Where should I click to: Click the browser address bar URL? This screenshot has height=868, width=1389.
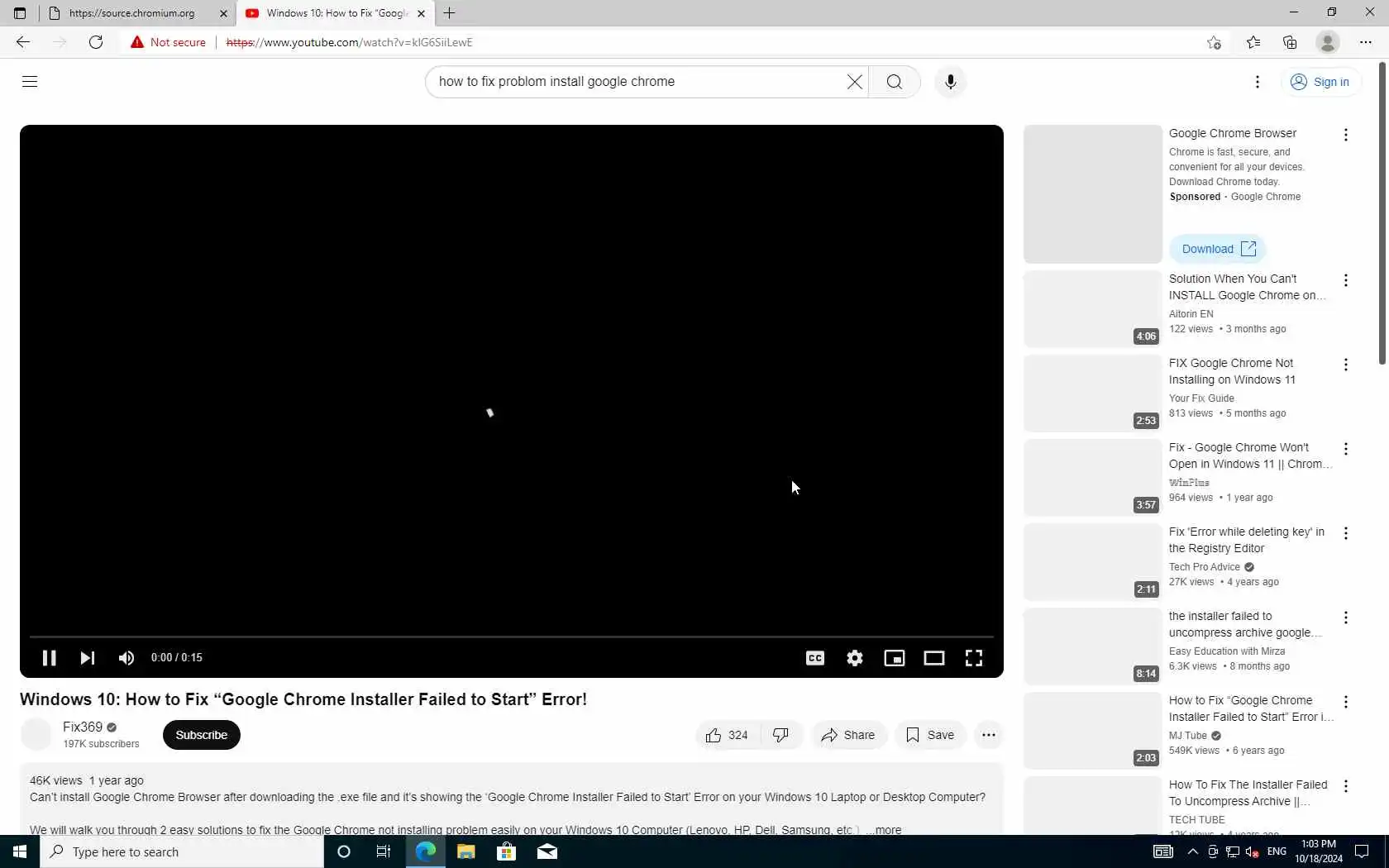(349, 42)
